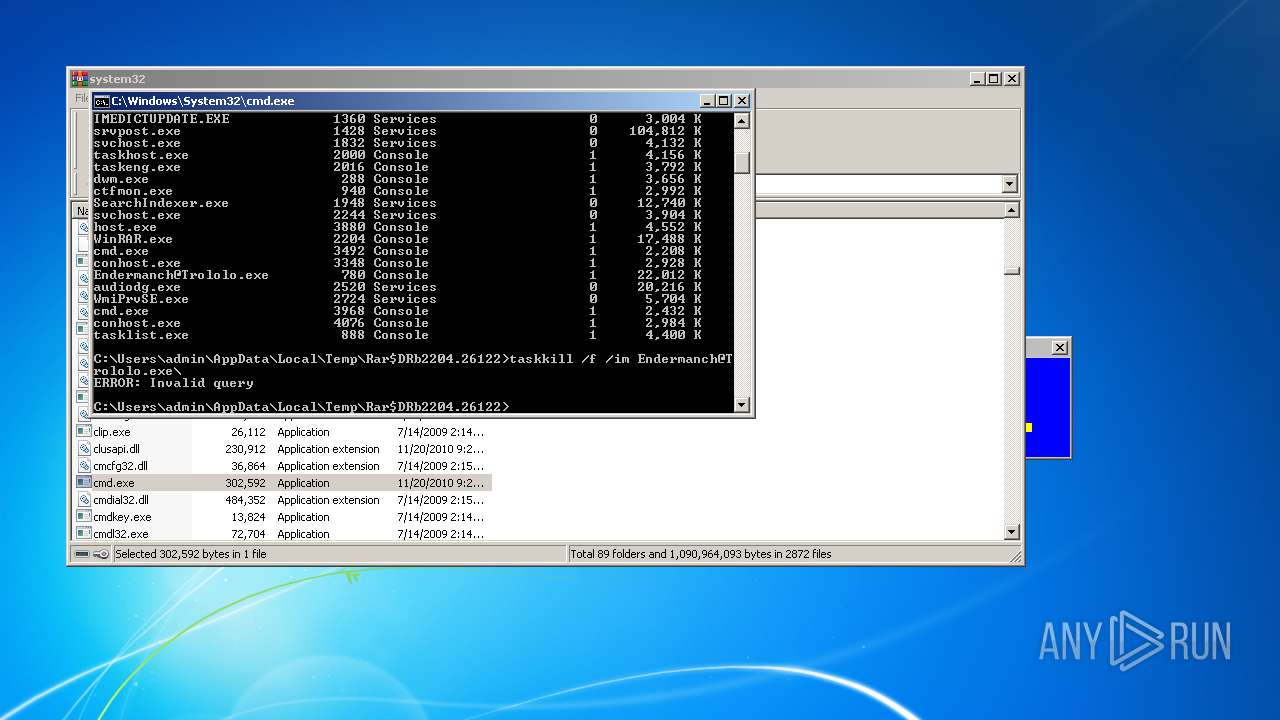Viewport: 1280px width, 720px height.
Task: Click WinRAR file list scroll up arrow
Action: click(1012, 210)
